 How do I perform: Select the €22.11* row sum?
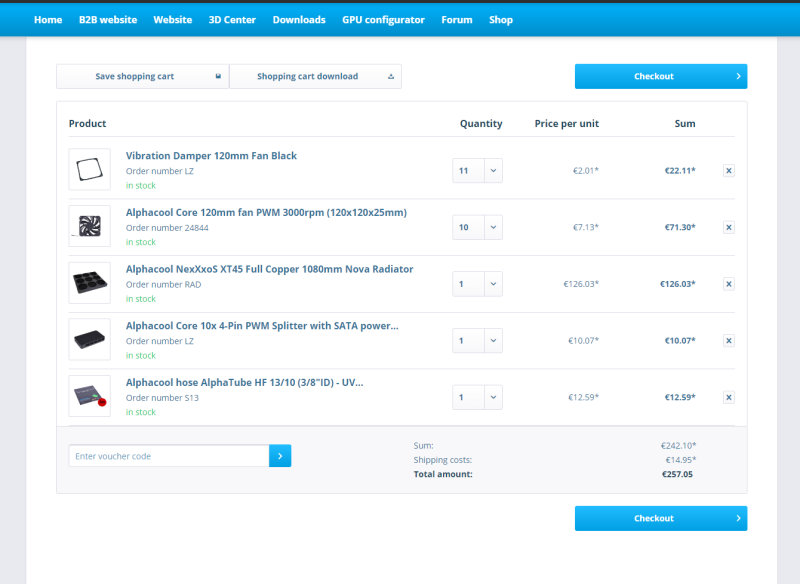680,170
